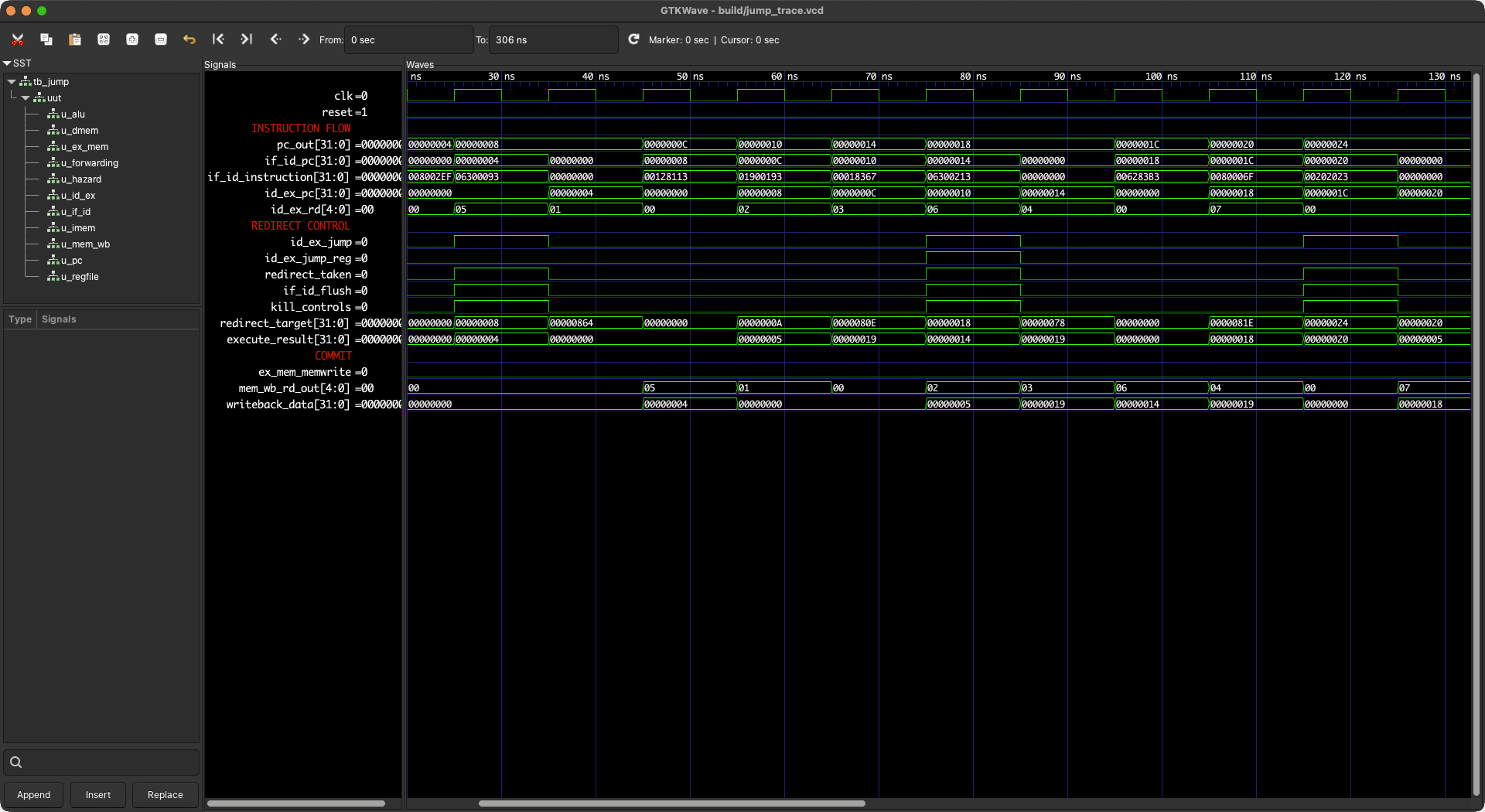Find the next edge with right arrow
1485x812 pixels.
coord(304,39)
